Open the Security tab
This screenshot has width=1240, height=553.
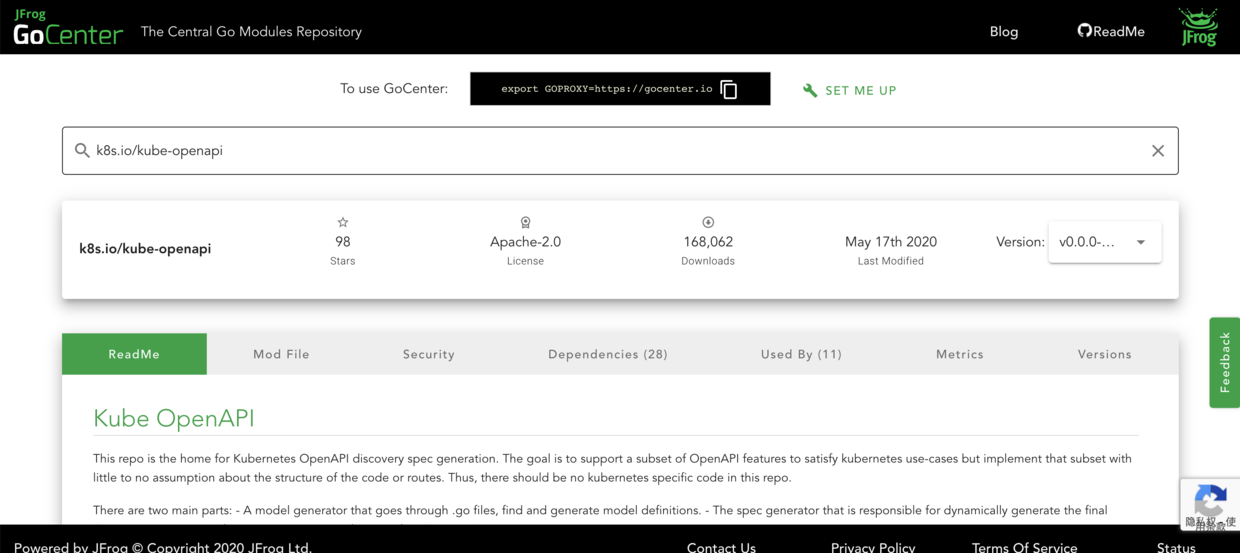[429, 354]
